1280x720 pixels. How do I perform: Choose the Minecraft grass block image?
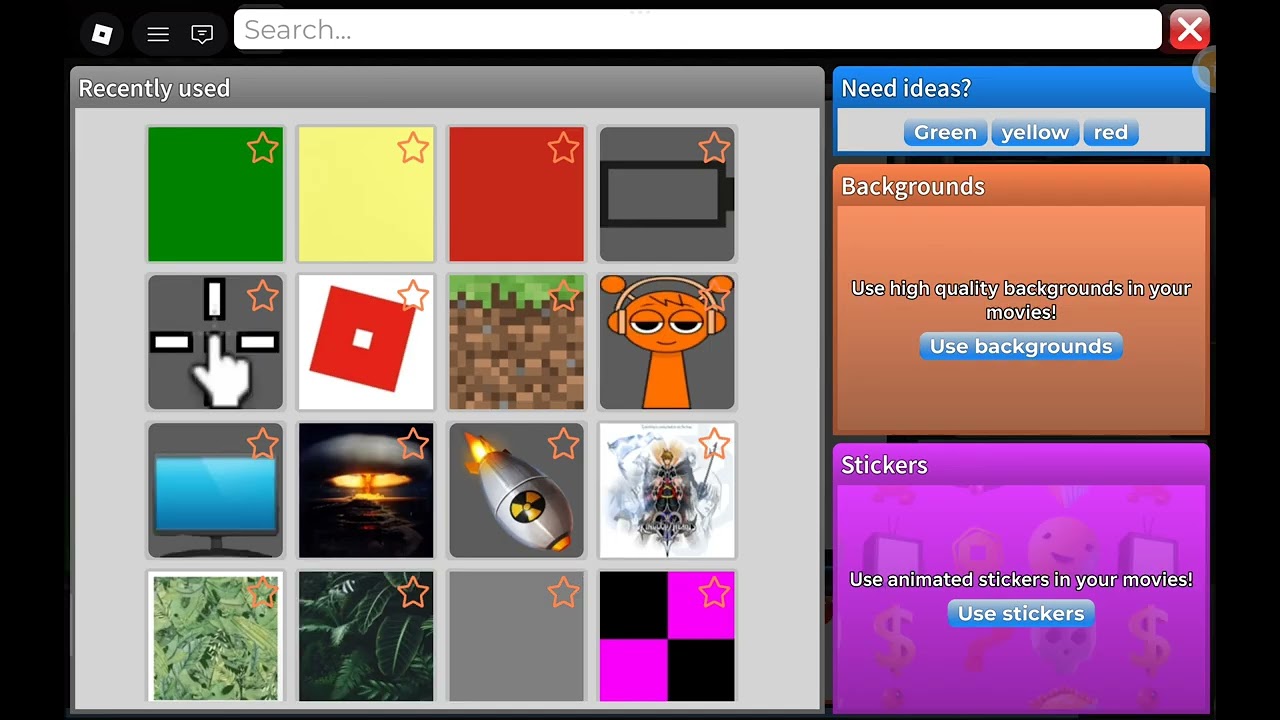[516, 342]
